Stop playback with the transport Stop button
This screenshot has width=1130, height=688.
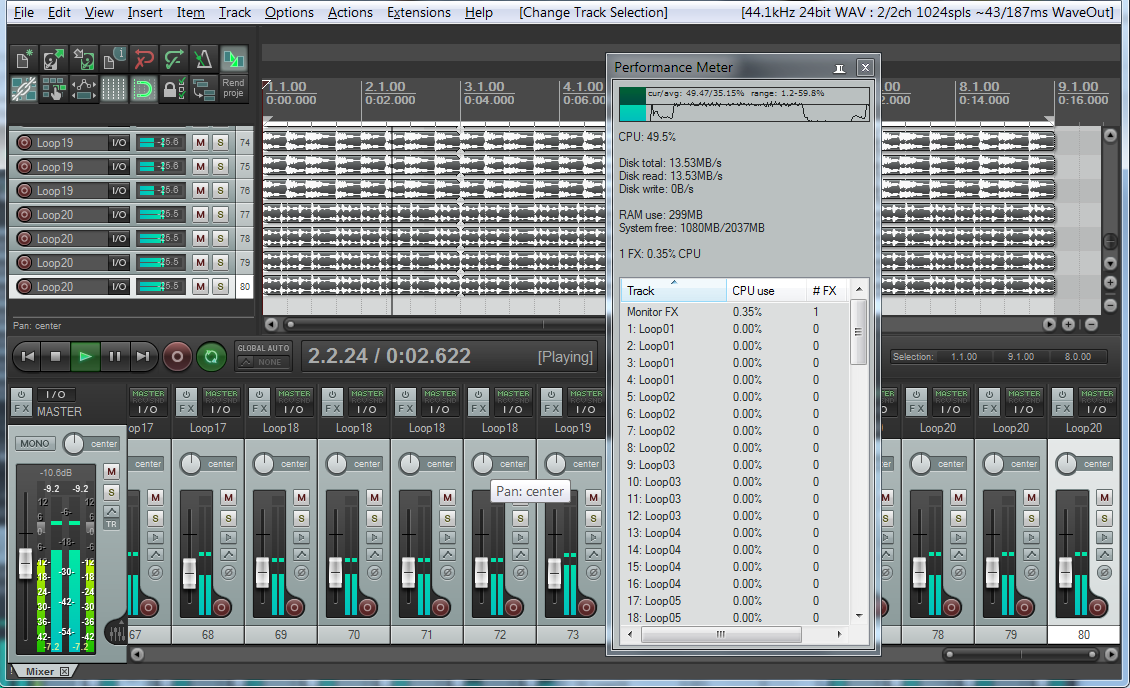(56, 356)
